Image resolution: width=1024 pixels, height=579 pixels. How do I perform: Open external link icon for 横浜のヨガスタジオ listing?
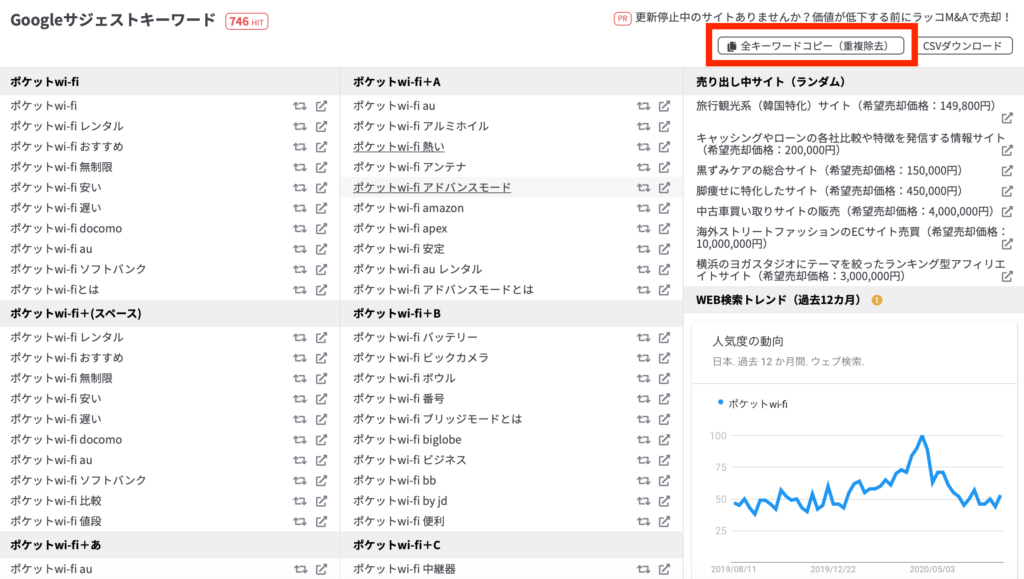click(1007, 276)
